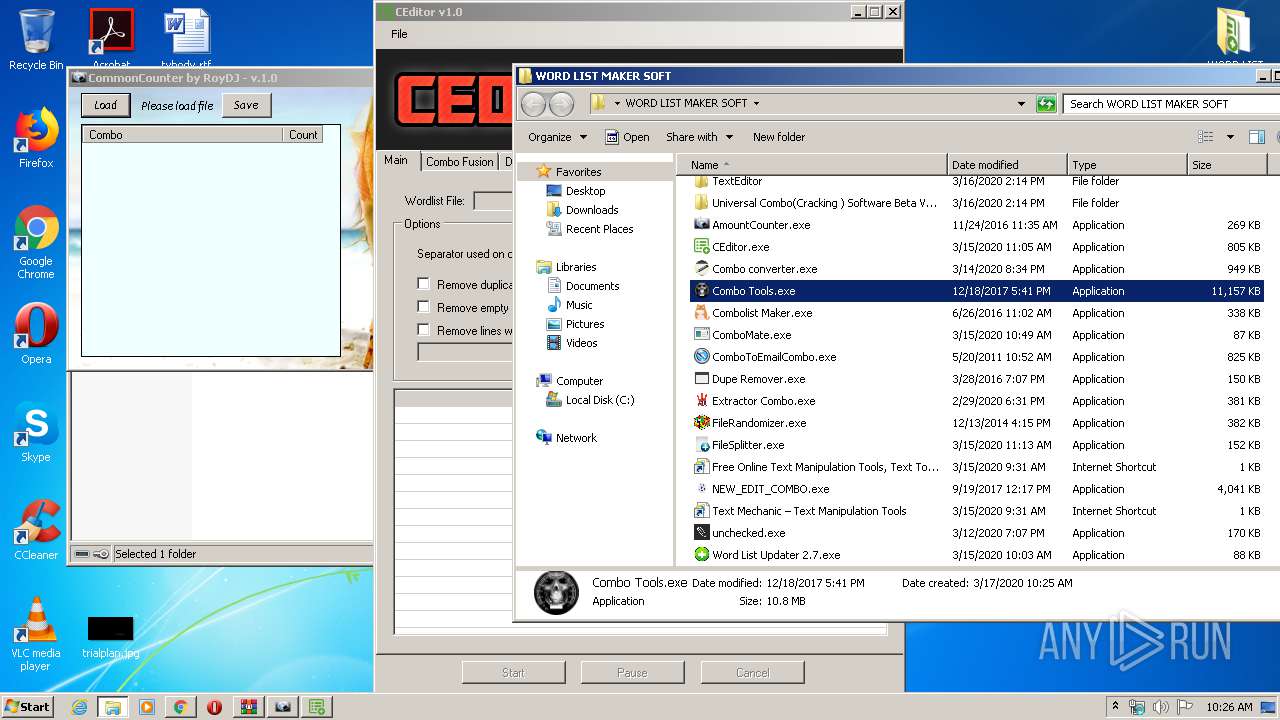Click the AmountCounter.exe file icon
1280x720 pixels.
click(x=702, y=225)
